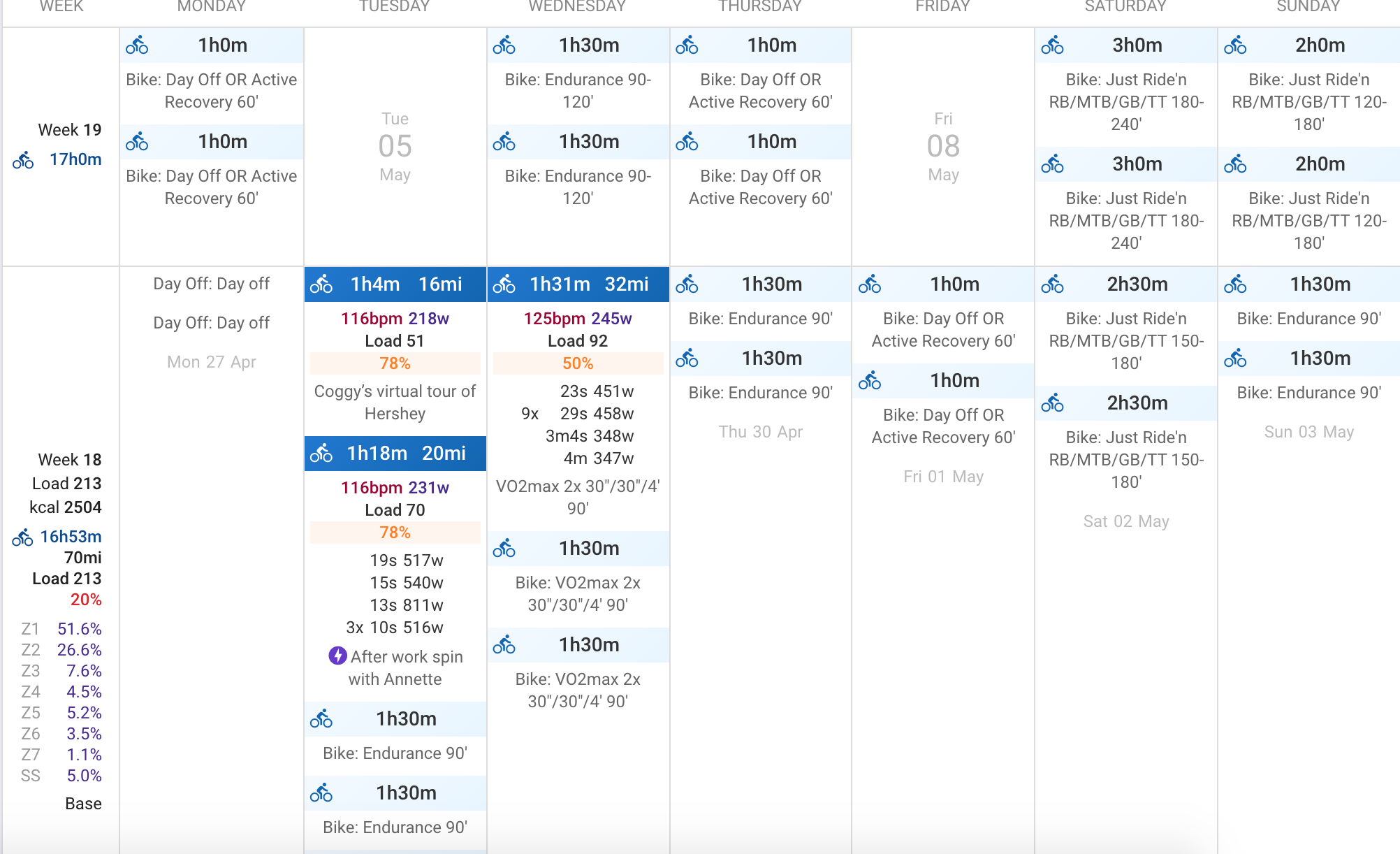This screenshot has height=854, width=1400.
Task: Click the kcal 2504 summary value
Action: coord(66,507)
